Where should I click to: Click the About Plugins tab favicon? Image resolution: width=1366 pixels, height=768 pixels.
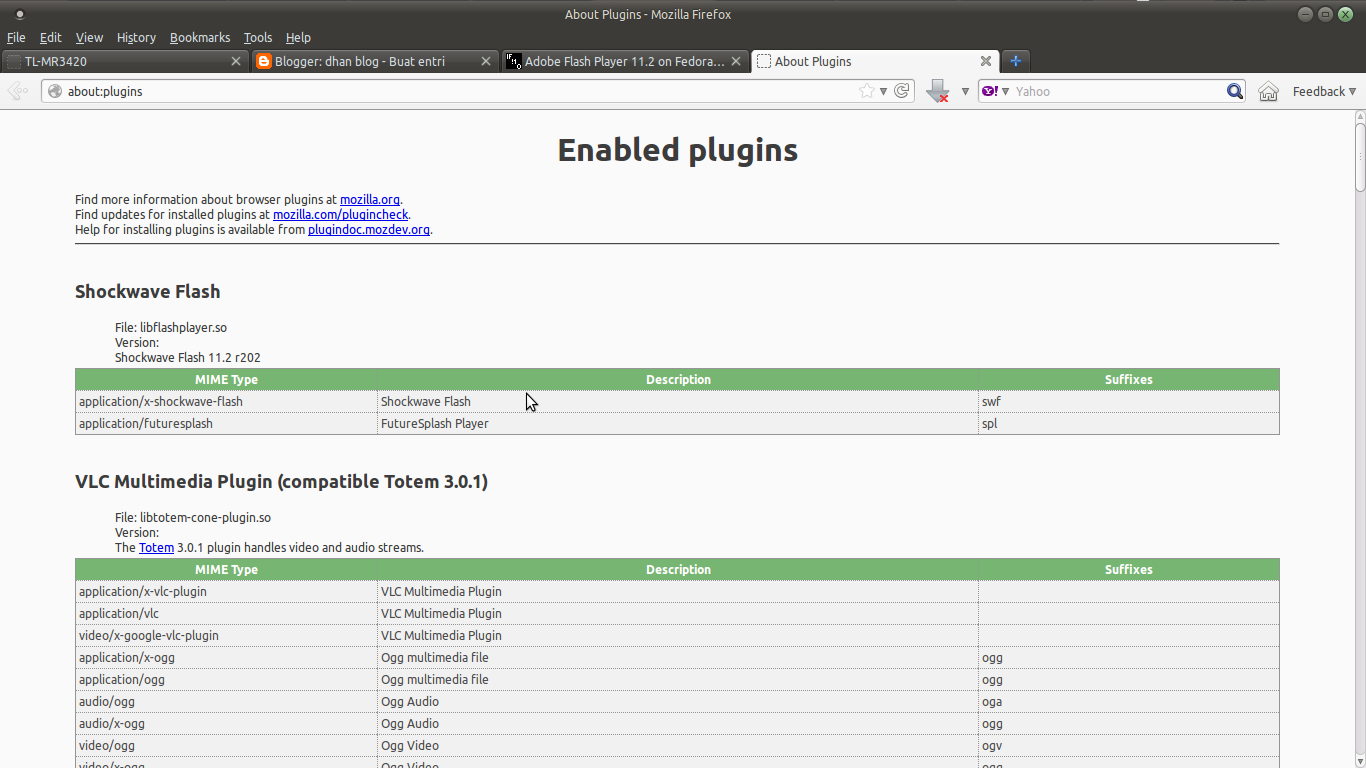[764, 61]
